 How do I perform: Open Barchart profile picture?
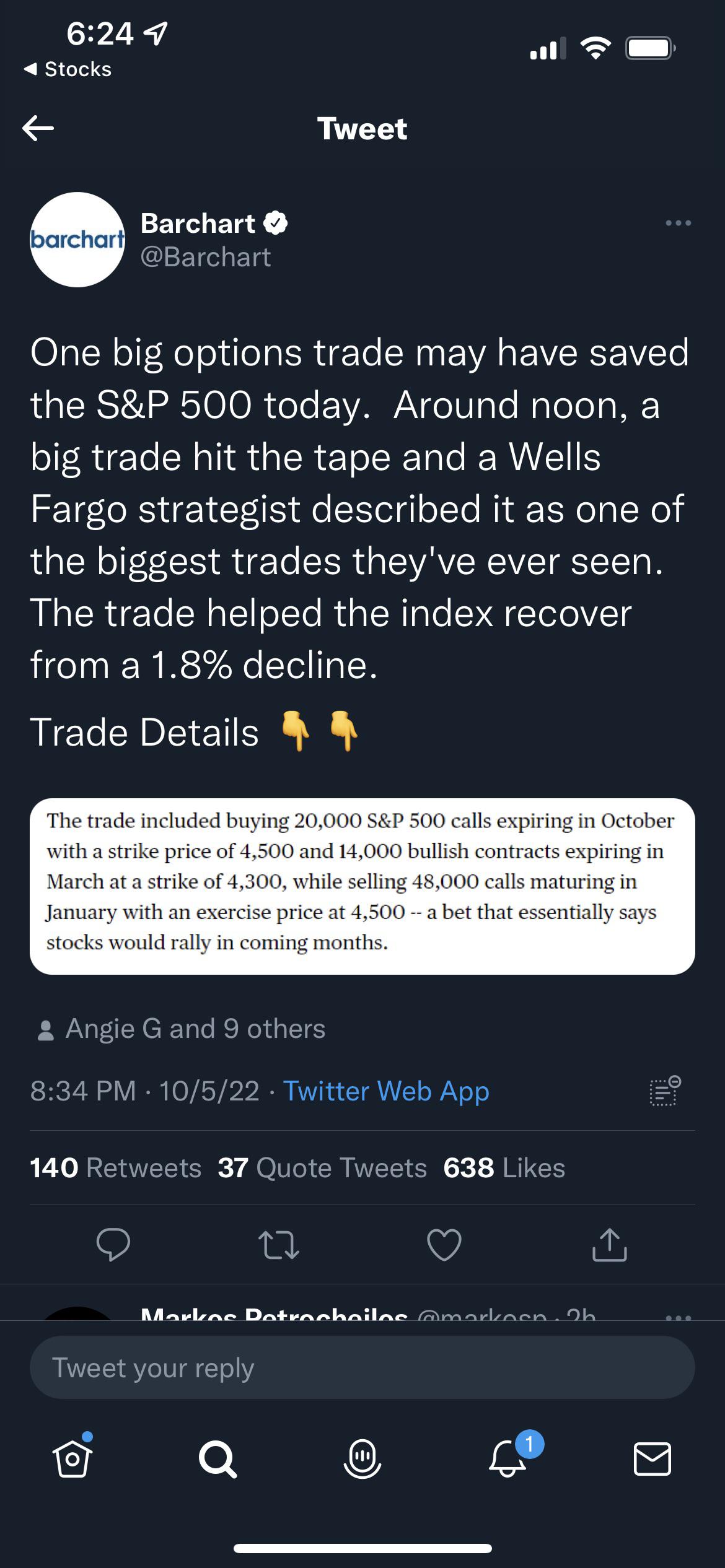pos(77,240)
